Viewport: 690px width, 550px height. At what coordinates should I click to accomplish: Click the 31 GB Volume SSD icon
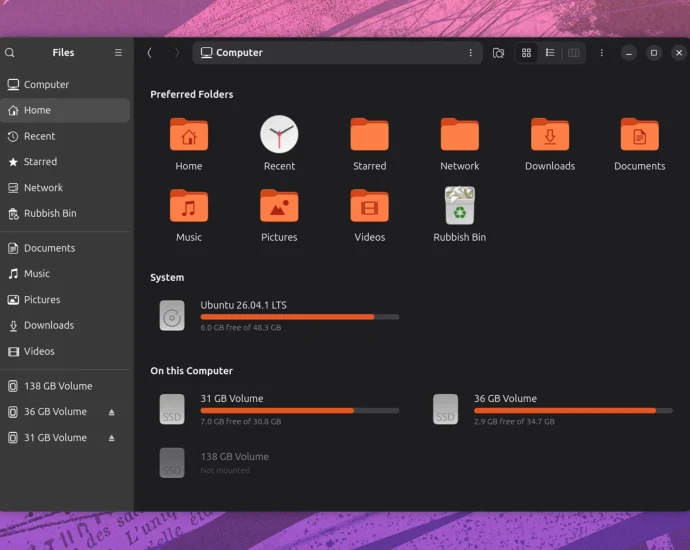tap(172, 409)
